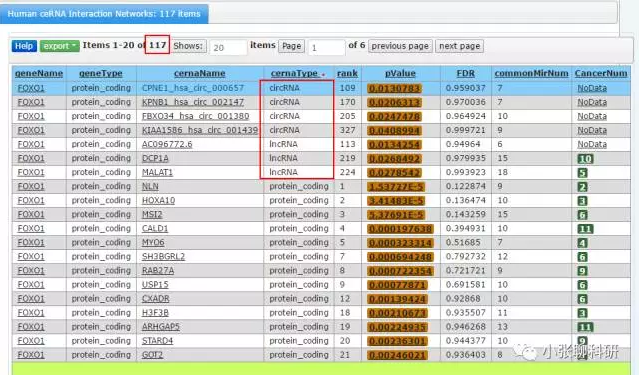Open ARHGAP5 cerna link
Screen dimensions: 639x375
(161, 327)
